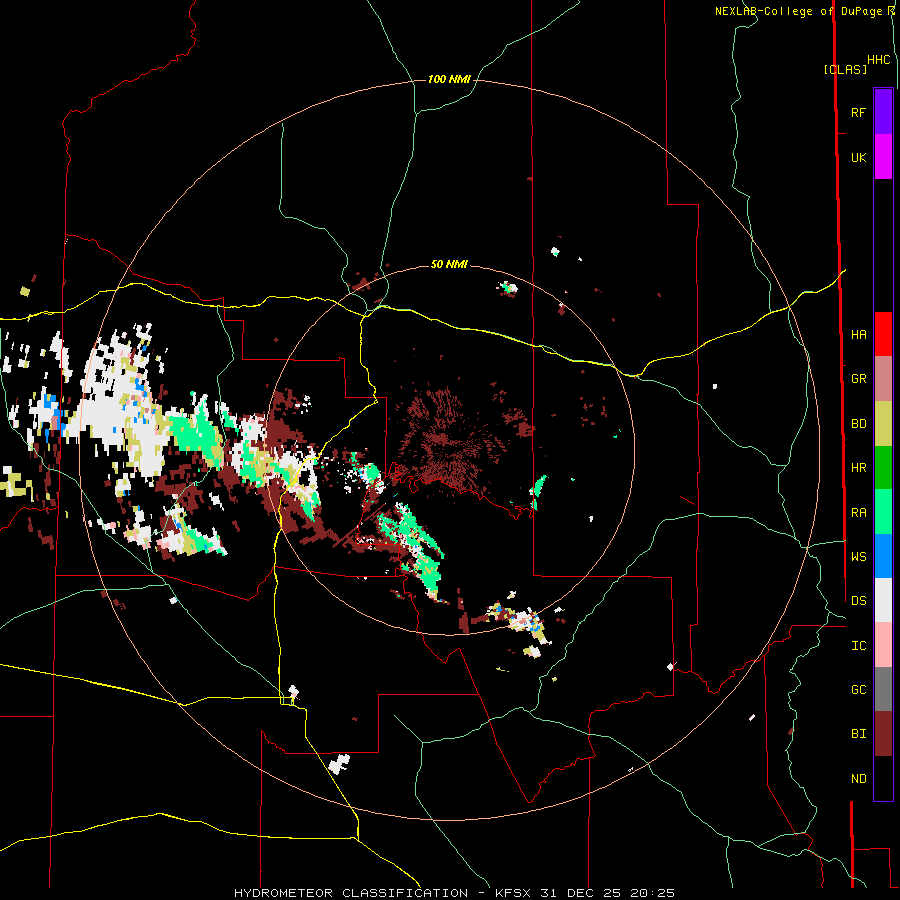Click the ND legend label
Screen dimensions: 900x900
(858, 779)
